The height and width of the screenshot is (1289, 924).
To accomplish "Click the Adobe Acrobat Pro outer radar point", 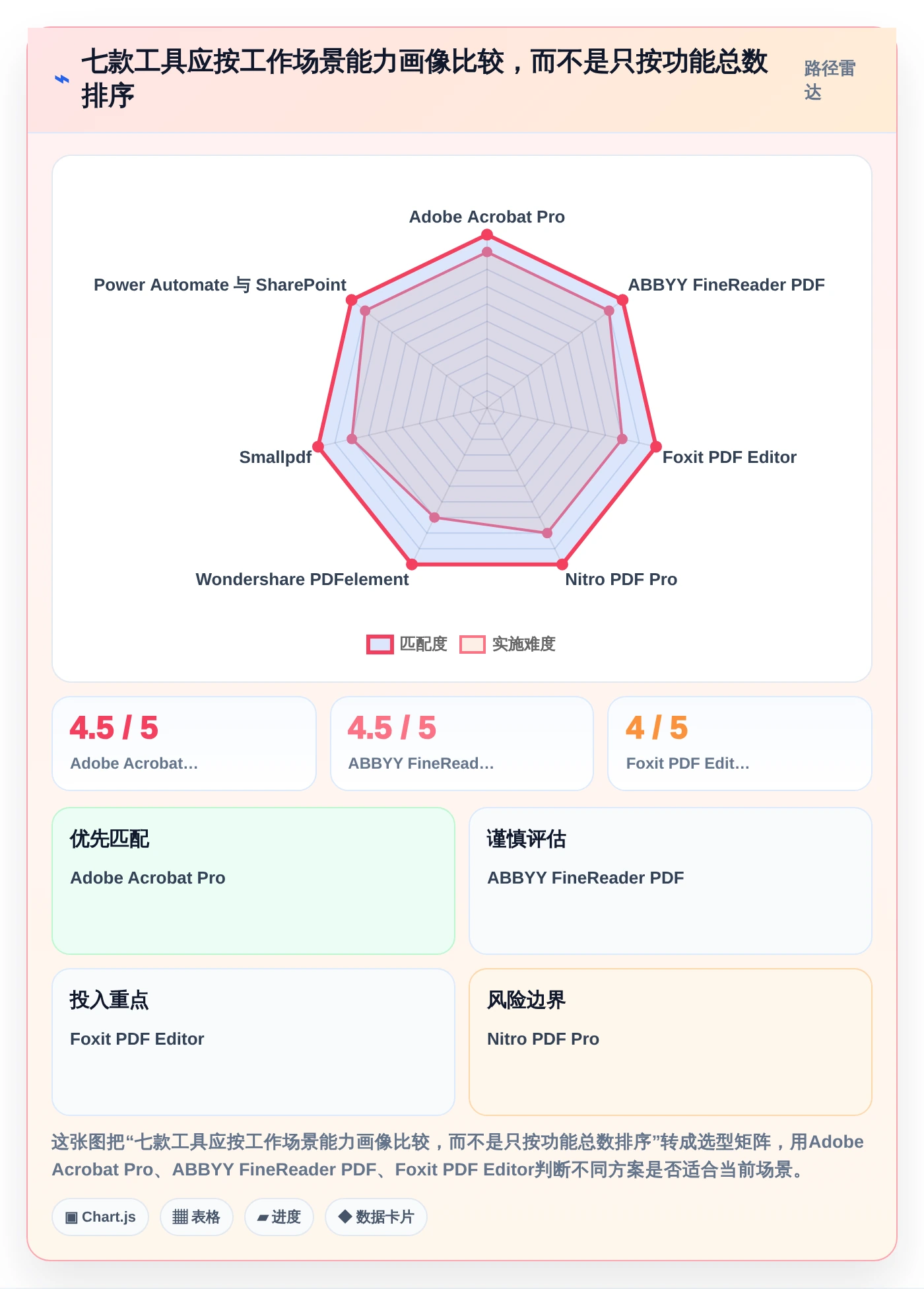I will point(487,235).
